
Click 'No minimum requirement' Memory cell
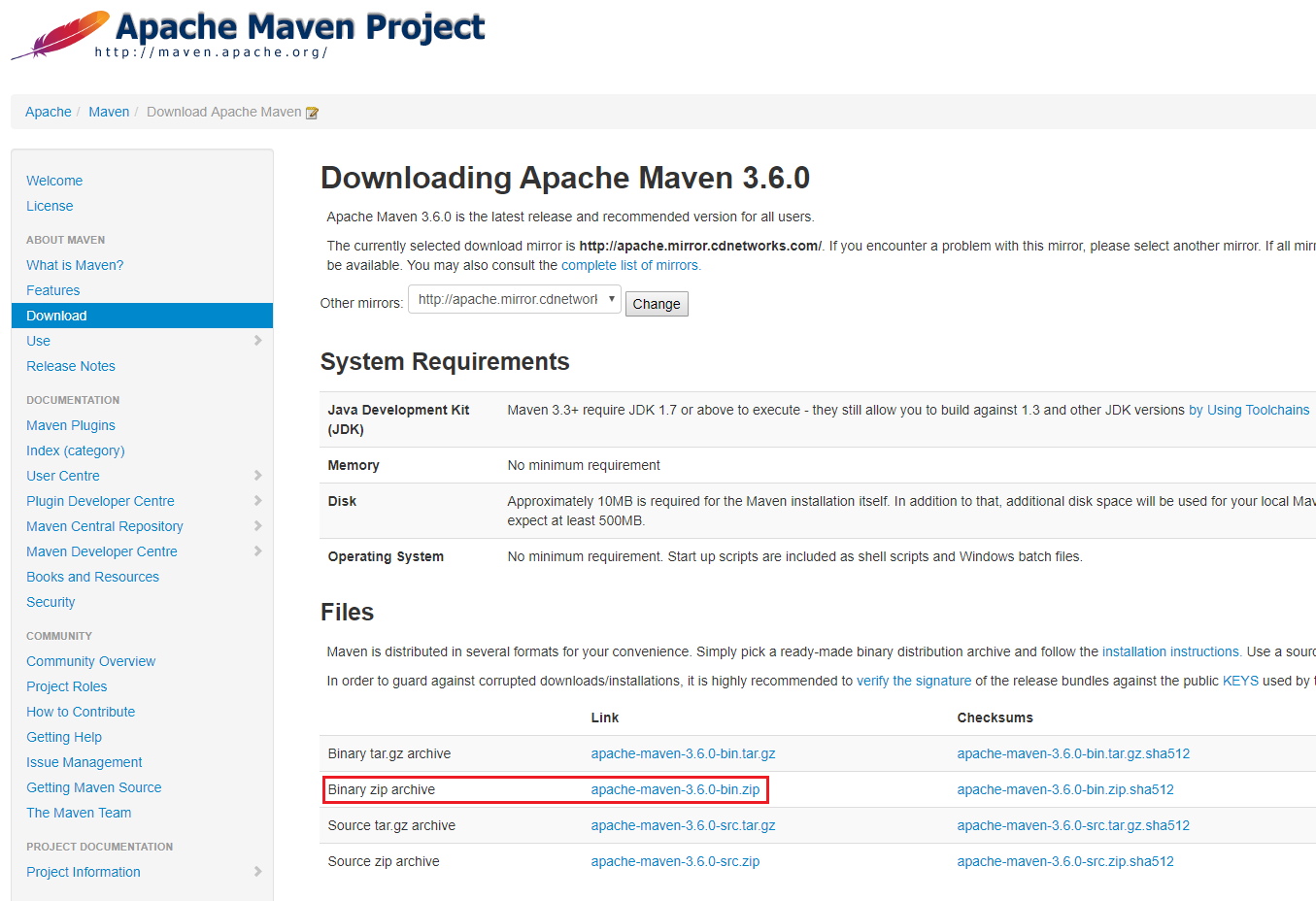[x=584, y=465]
